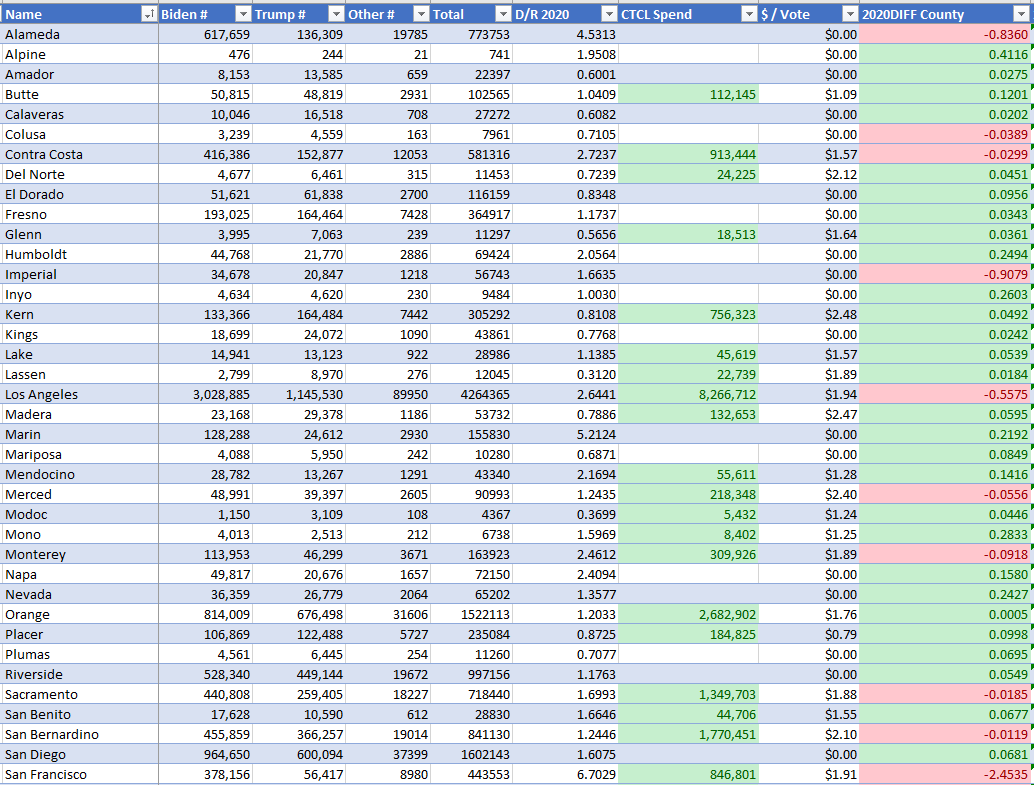Select 2020DIFF value -0.5575 for Los Angeles

945,394
